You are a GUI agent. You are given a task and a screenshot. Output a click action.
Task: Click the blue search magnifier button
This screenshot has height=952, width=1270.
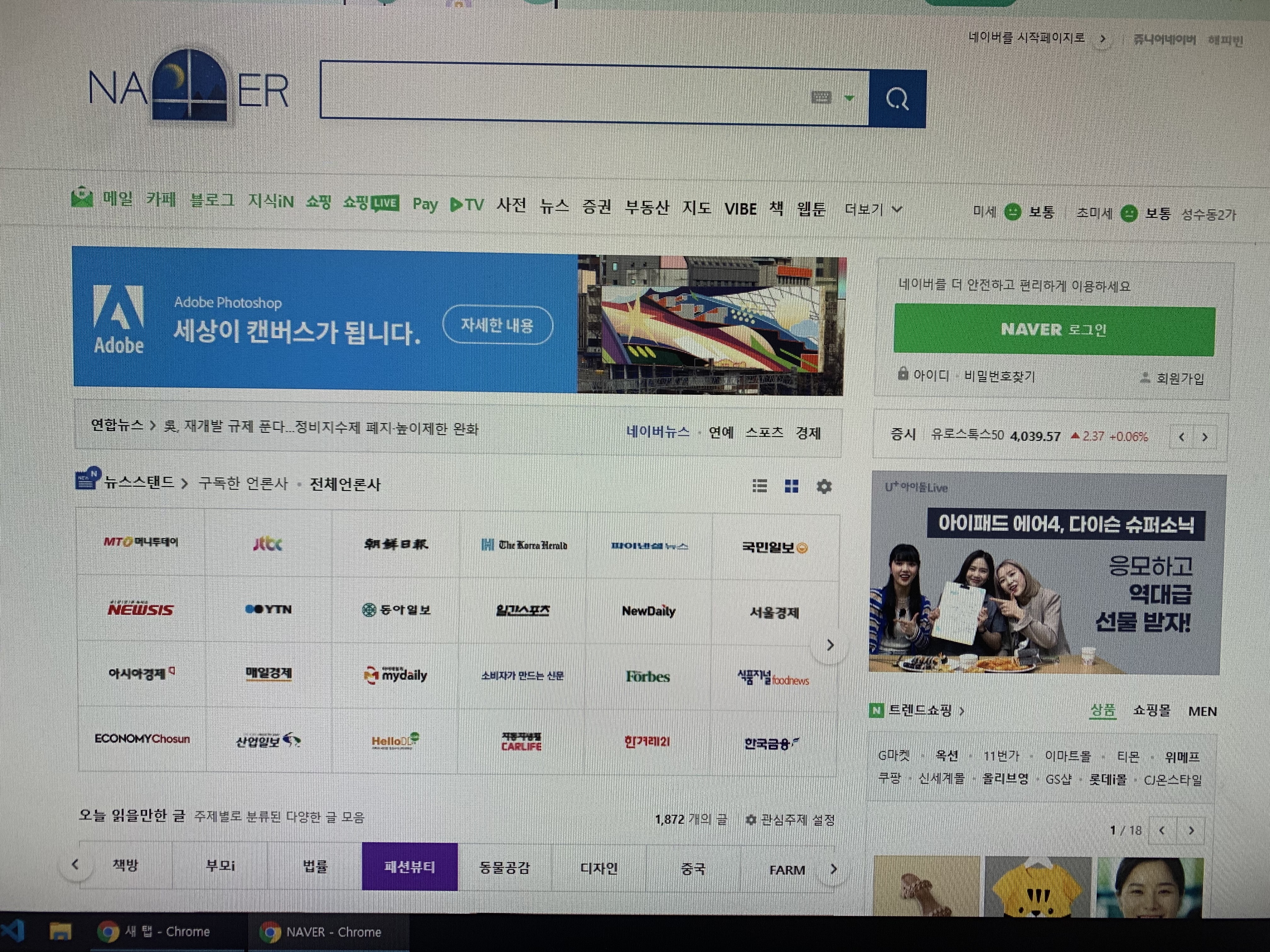tap(897, 99)
